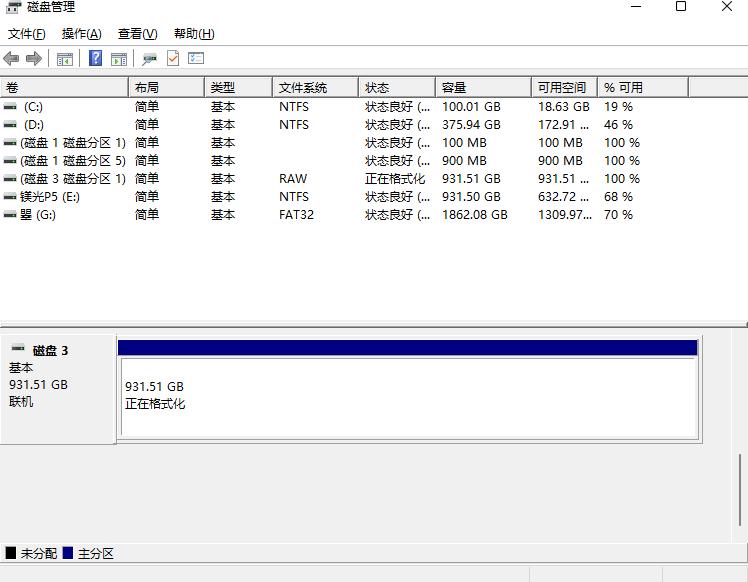Open the 文件(F) menu
The height and width of the screenshot is (582, 748).
tap(27, 34)
